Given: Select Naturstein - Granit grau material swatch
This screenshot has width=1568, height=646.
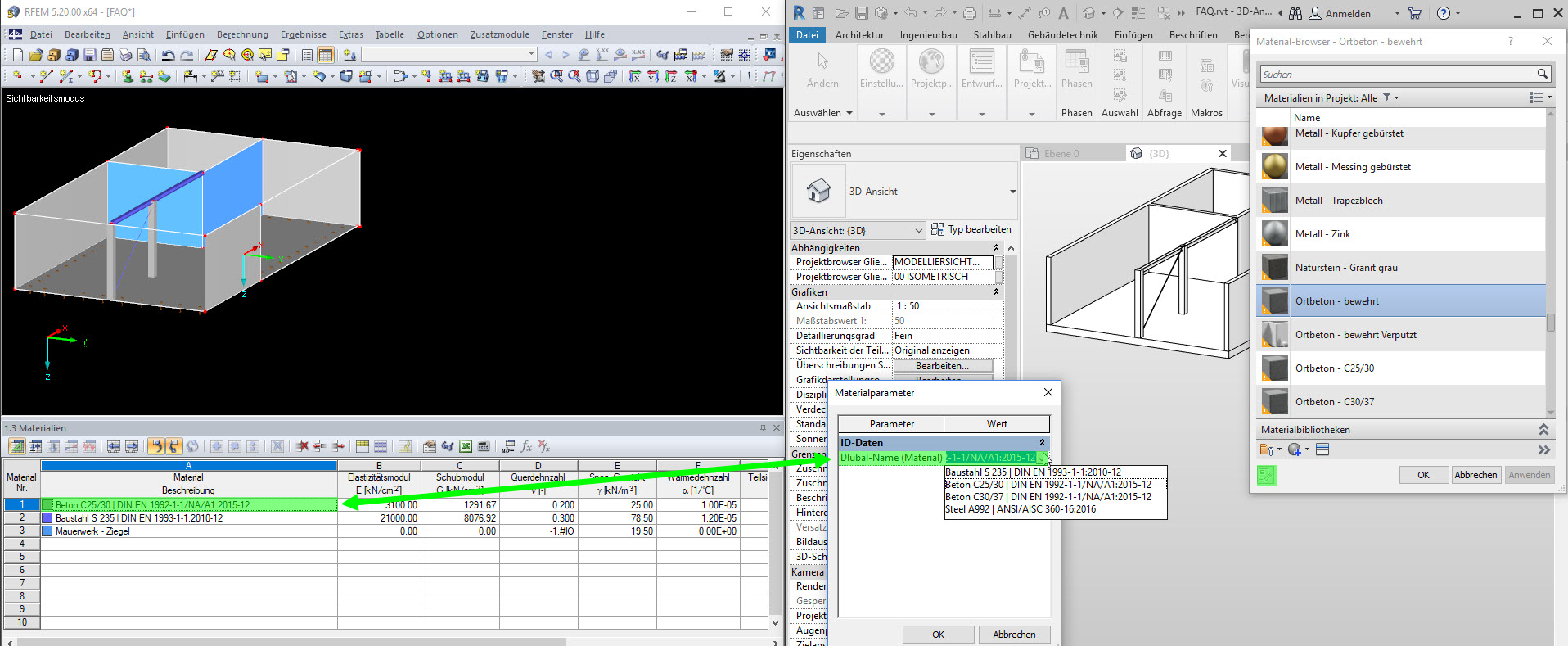Looking at the screenshot, I should pyautogui.click(x=1274, y=268).
